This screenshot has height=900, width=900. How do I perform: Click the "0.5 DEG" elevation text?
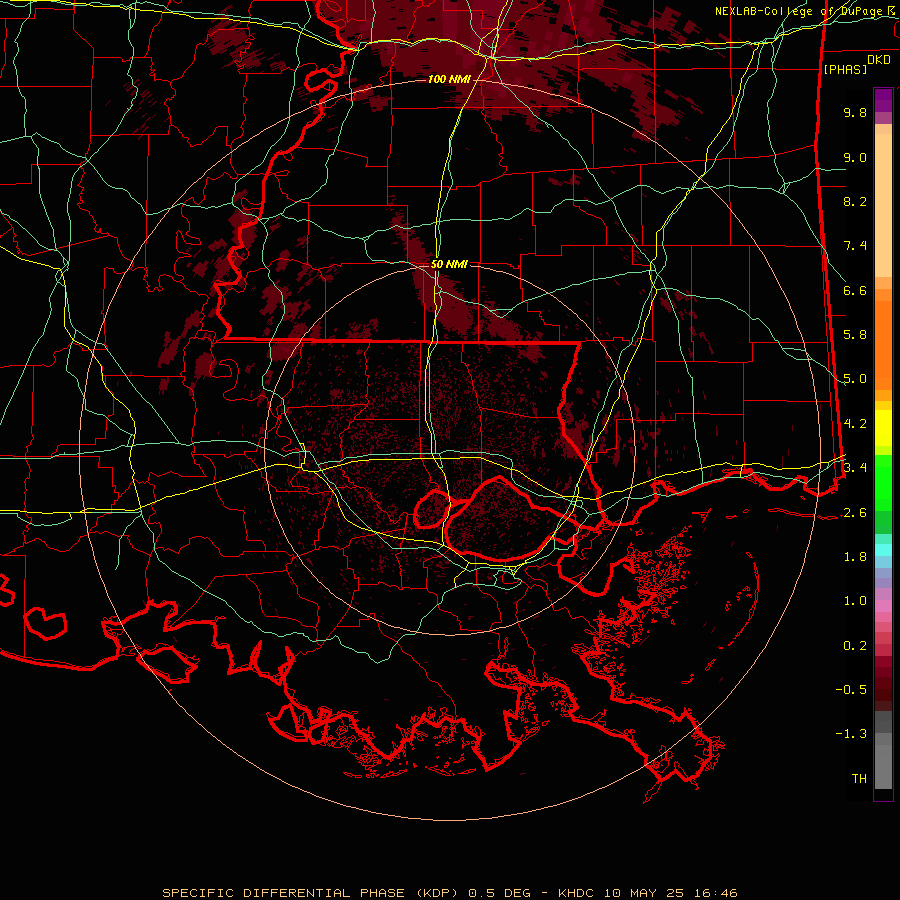[x=498, y=893]
